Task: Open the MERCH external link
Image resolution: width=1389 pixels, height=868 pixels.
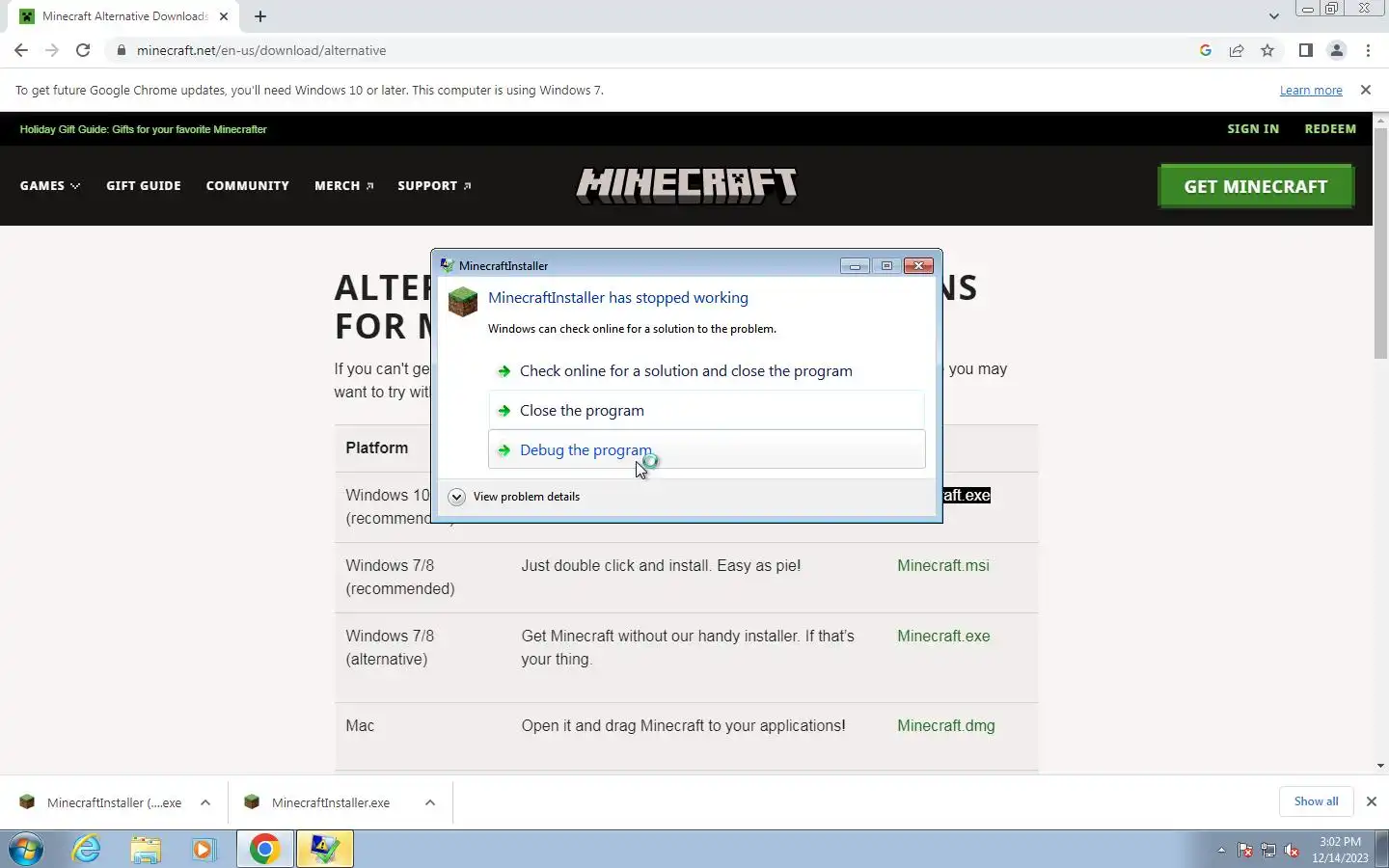Action: click(x=344, y=185)
